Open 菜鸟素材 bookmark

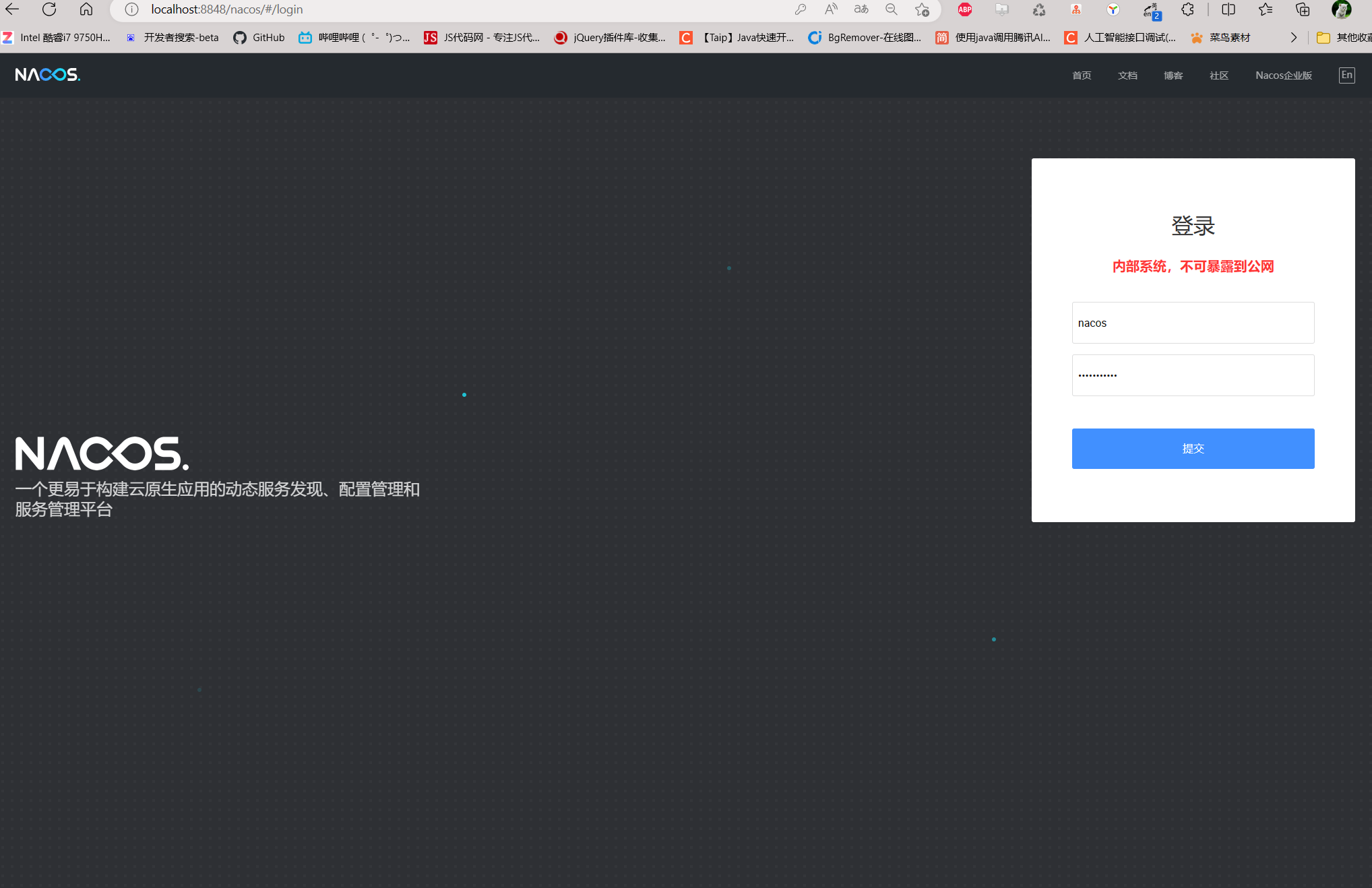click(x=1220, y=38)
